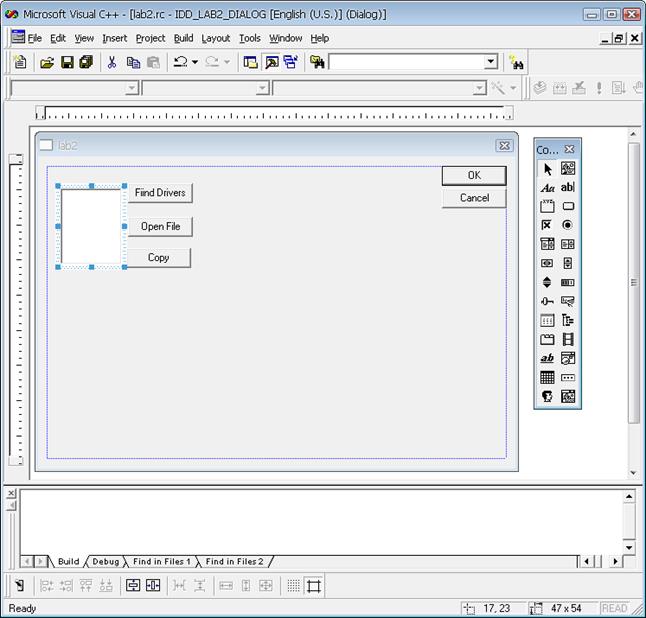Choose the Extended Combo Box tool
Screen dimensions: 646x618
point(568,396)
